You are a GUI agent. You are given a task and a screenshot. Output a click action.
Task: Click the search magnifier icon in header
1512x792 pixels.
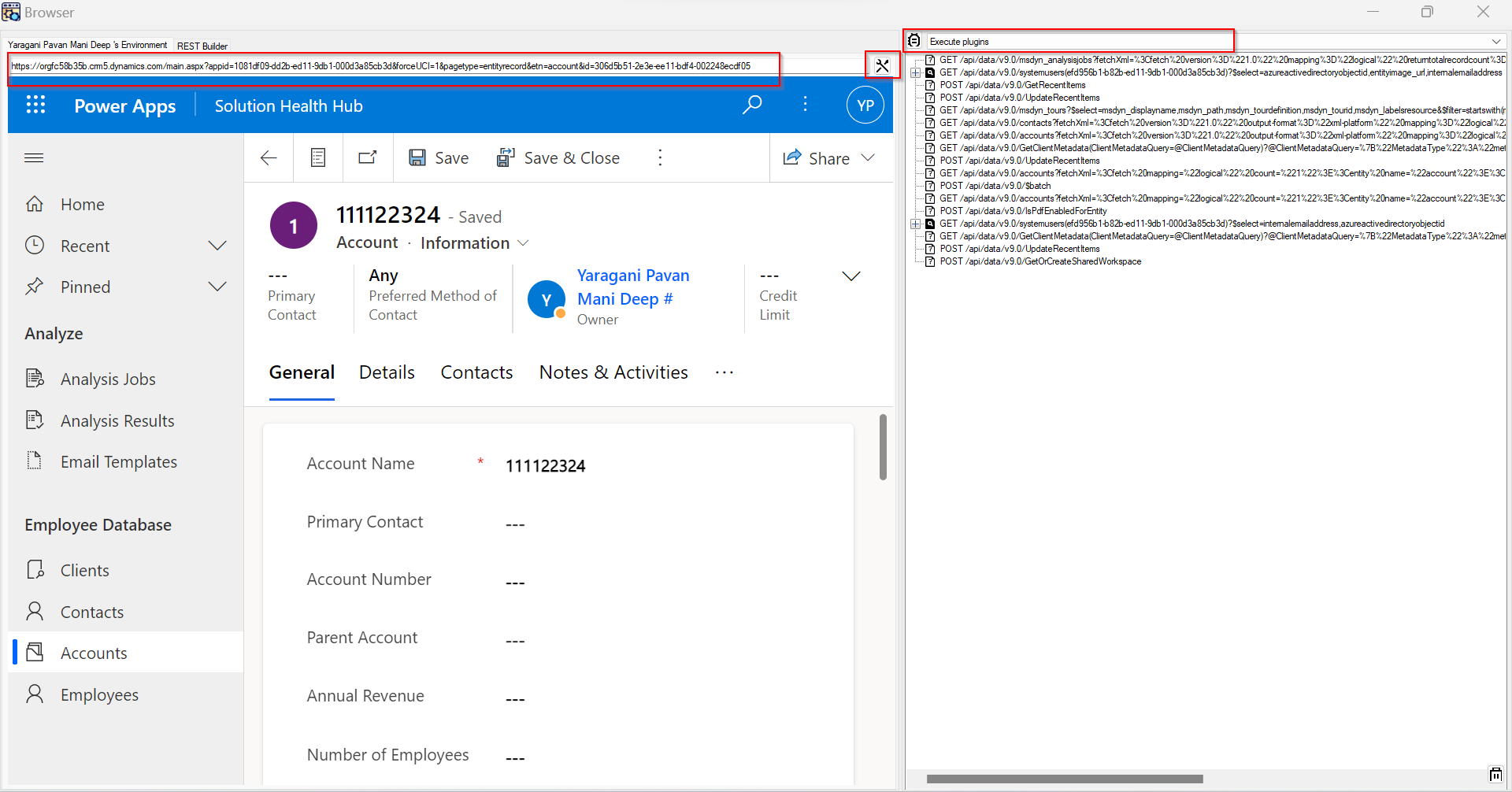click(x=752, y=105)
